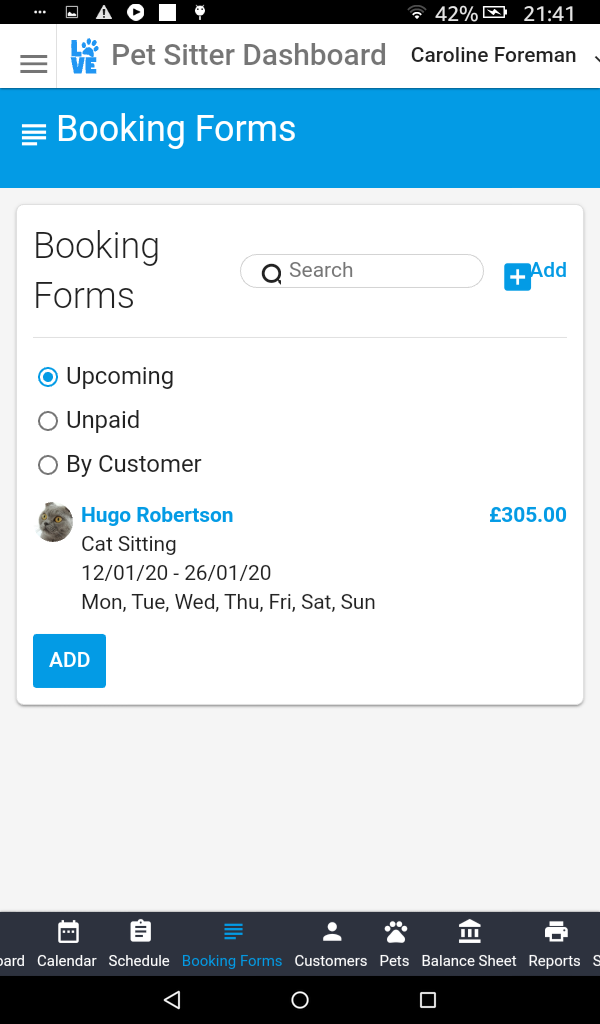600x1024 pixels.
Task: Open Customers person icon
Action: coord(331,944)
